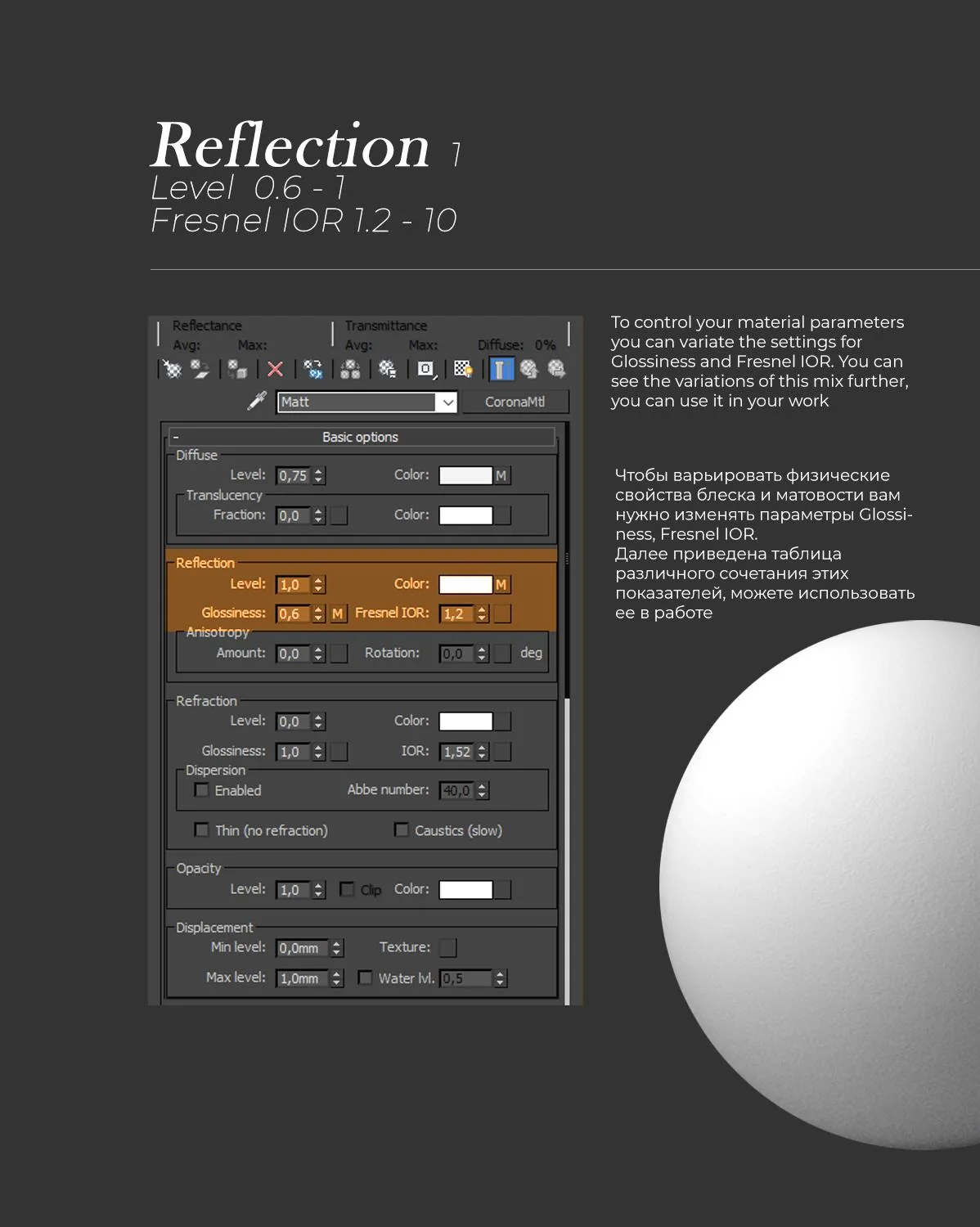Check the Thin (no refraction) checkbox
This screenshot has width=980, height=1227.
coord(201,830)
